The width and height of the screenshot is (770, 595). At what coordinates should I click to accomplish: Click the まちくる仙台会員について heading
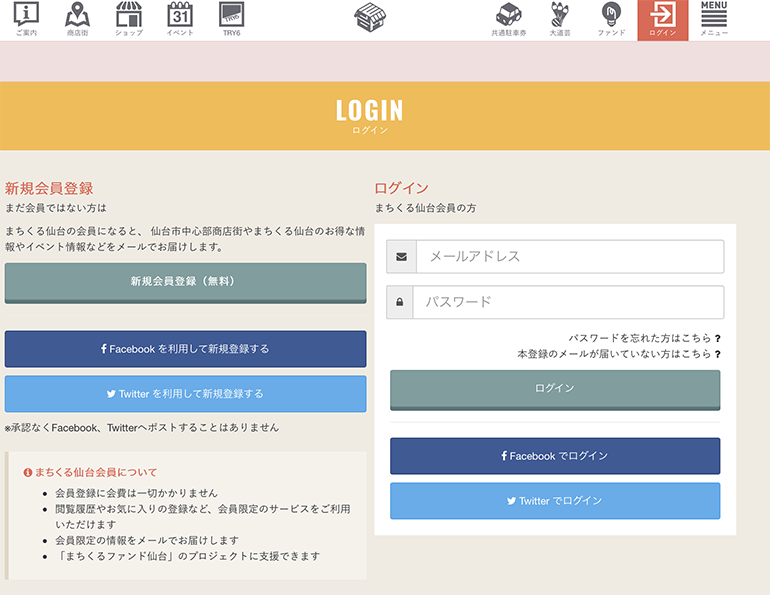click(x=90, y=472)
